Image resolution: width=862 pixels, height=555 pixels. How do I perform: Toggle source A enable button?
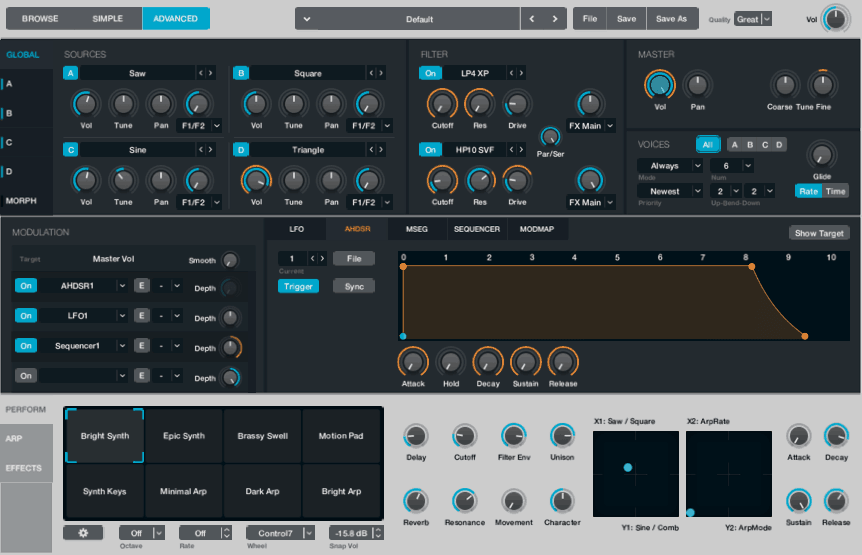coord(70,73)
